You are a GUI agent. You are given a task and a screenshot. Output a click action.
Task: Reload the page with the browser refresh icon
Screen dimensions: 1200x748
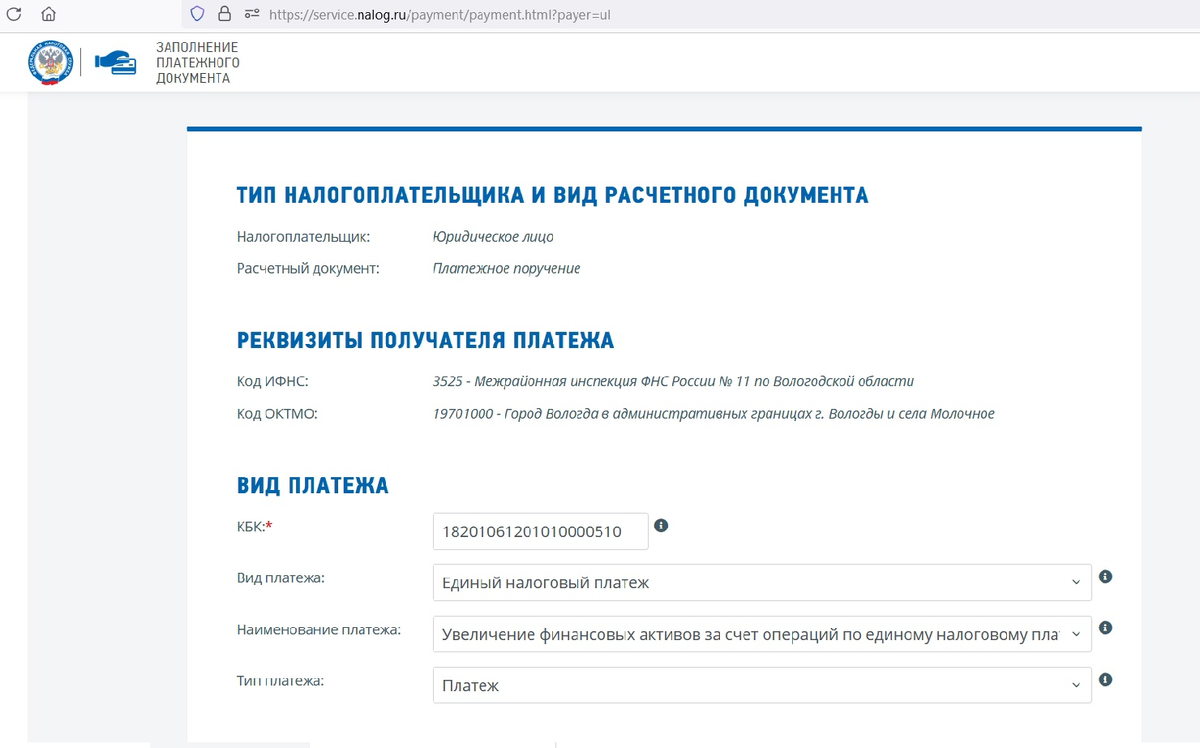coord(14,14)
